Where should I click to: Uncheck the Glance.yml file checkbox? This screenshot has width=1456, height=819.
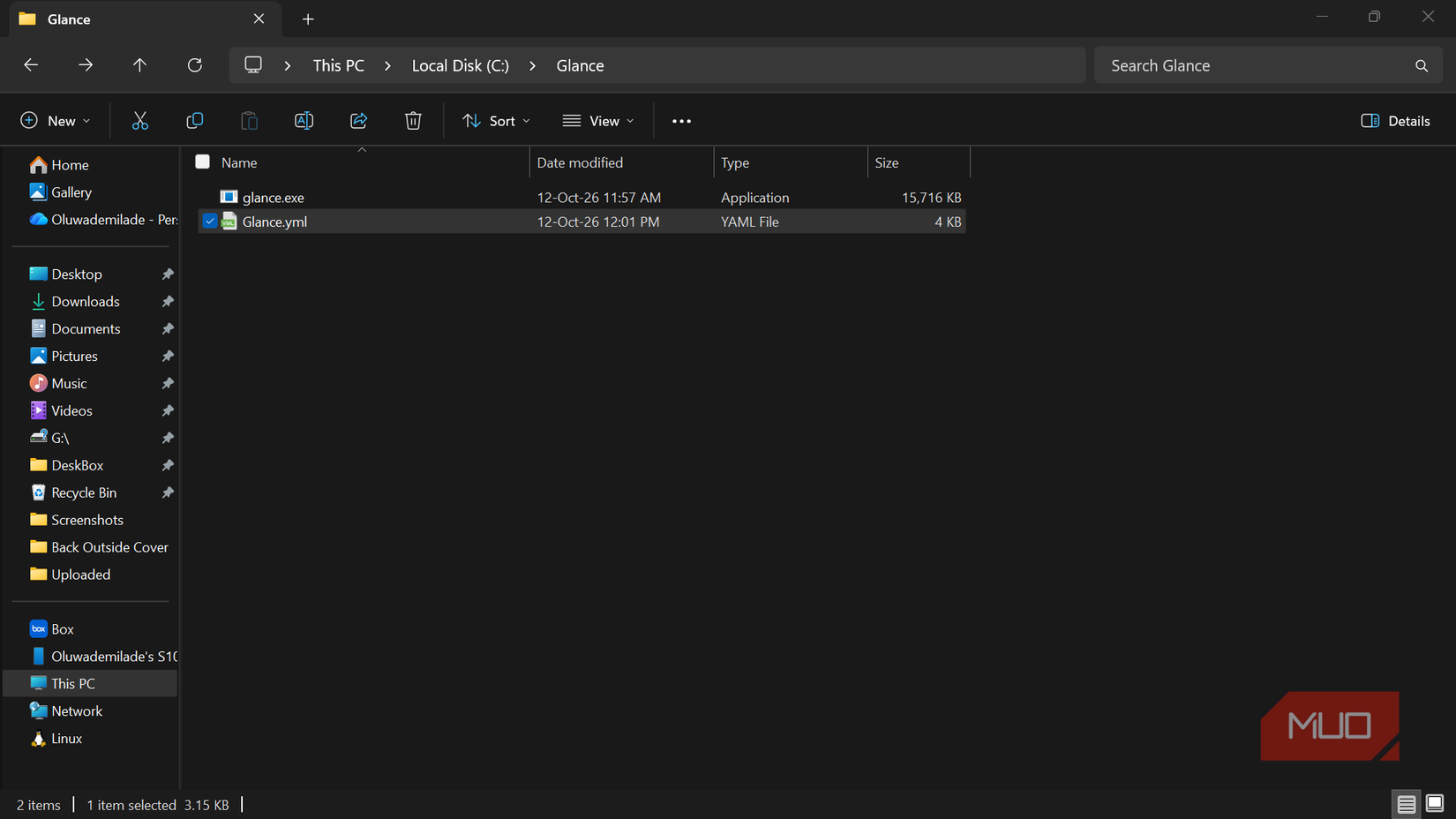[x=209, y=222]
